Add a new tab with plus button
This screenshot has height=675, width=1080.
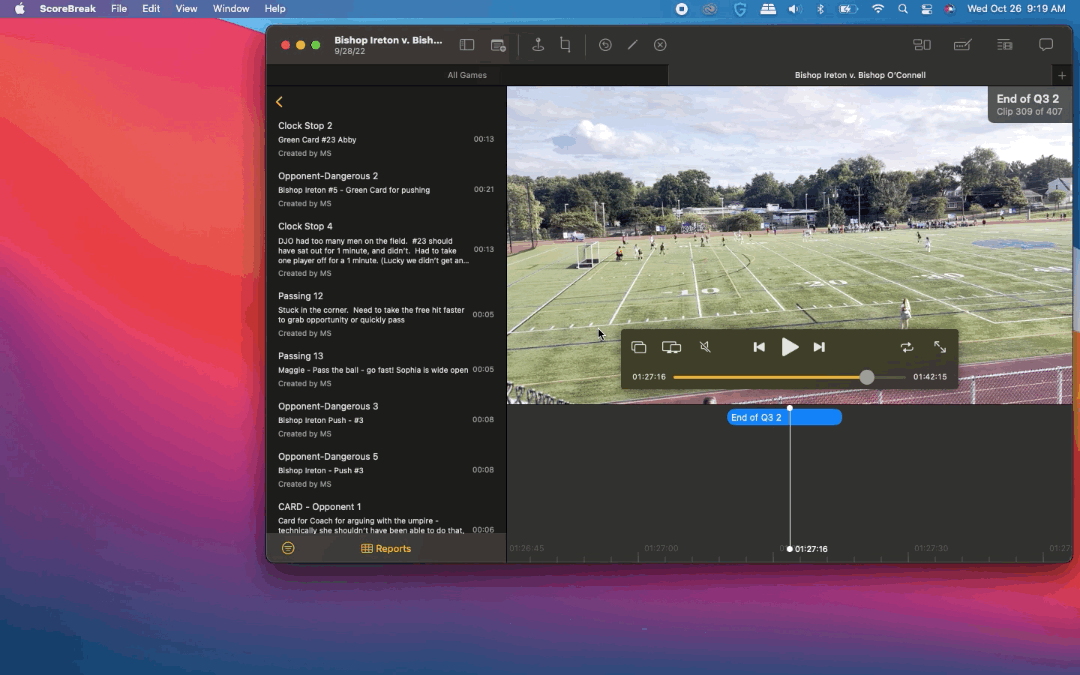pyautogui.click(x=1061, y=75)
